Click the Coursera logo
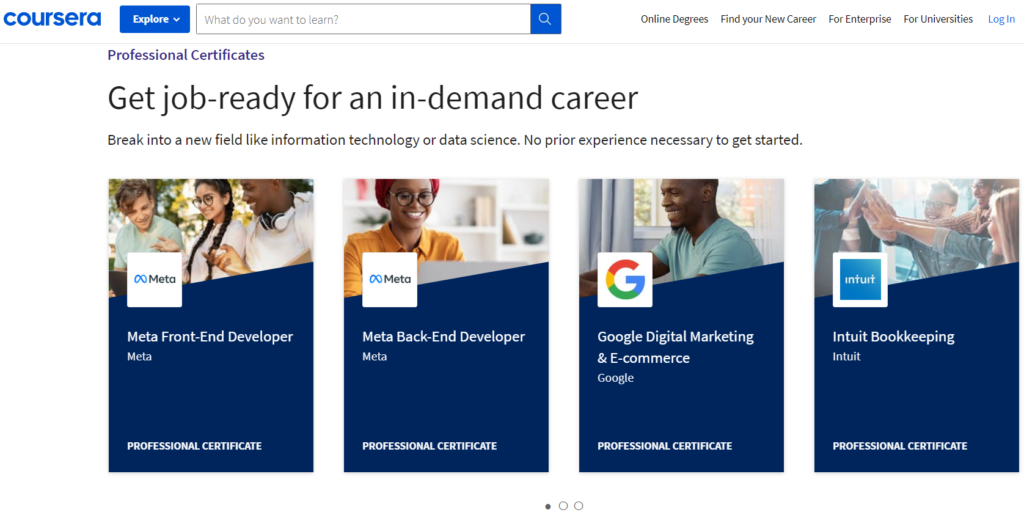Screen dimensions: 1024x518 (x=52, y=19)
